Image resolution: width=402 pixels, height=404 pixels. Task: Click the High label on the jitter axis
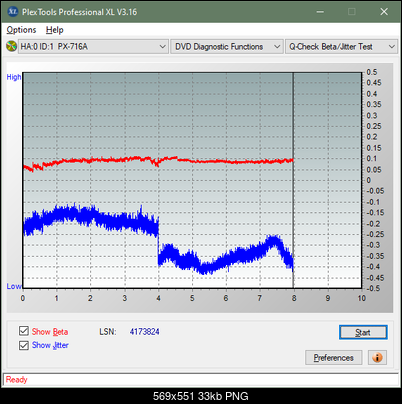14,77
